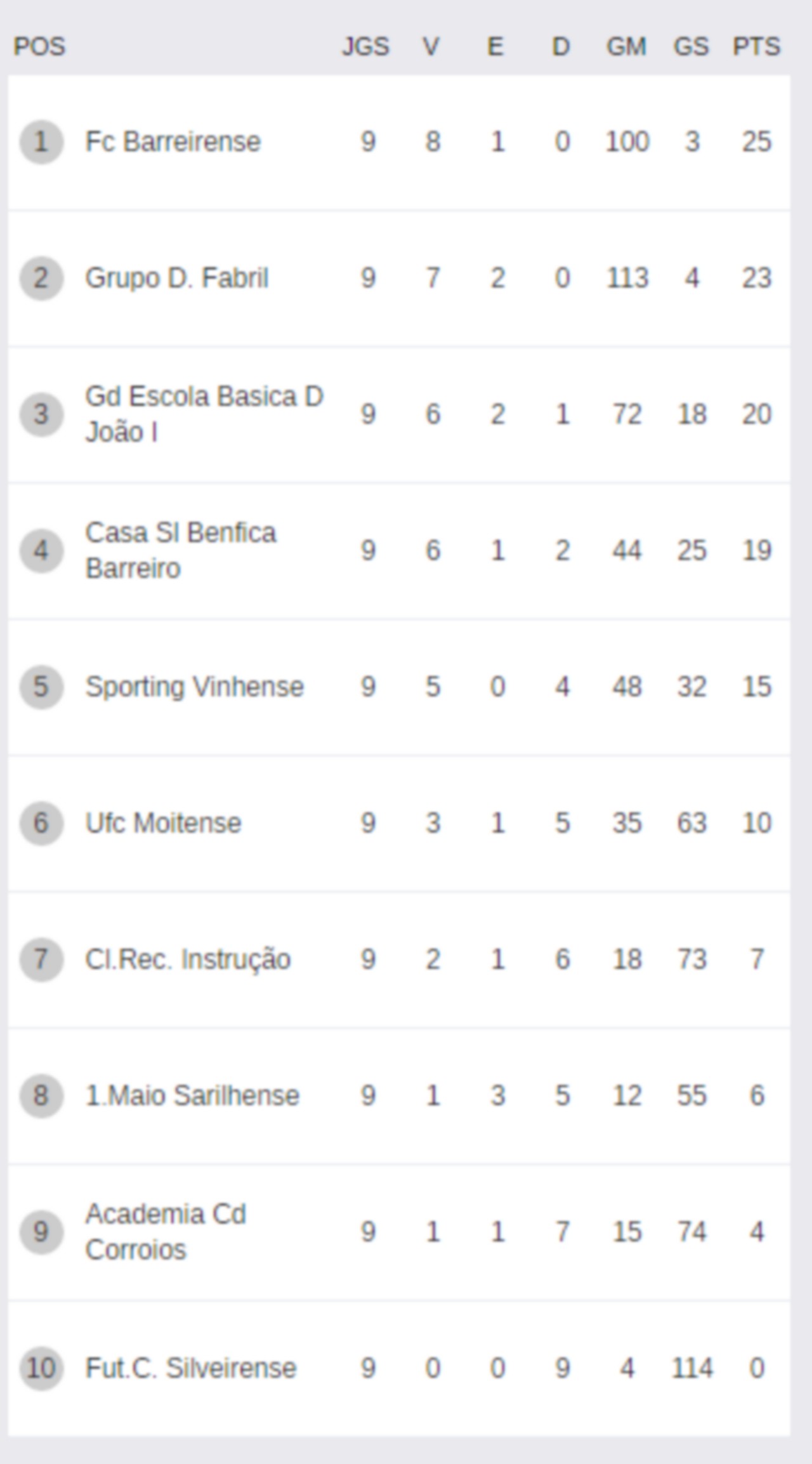This screenshot has height=1464, width=812.
Task: Select the position 7 circle badge
Action: click(41, 960)
